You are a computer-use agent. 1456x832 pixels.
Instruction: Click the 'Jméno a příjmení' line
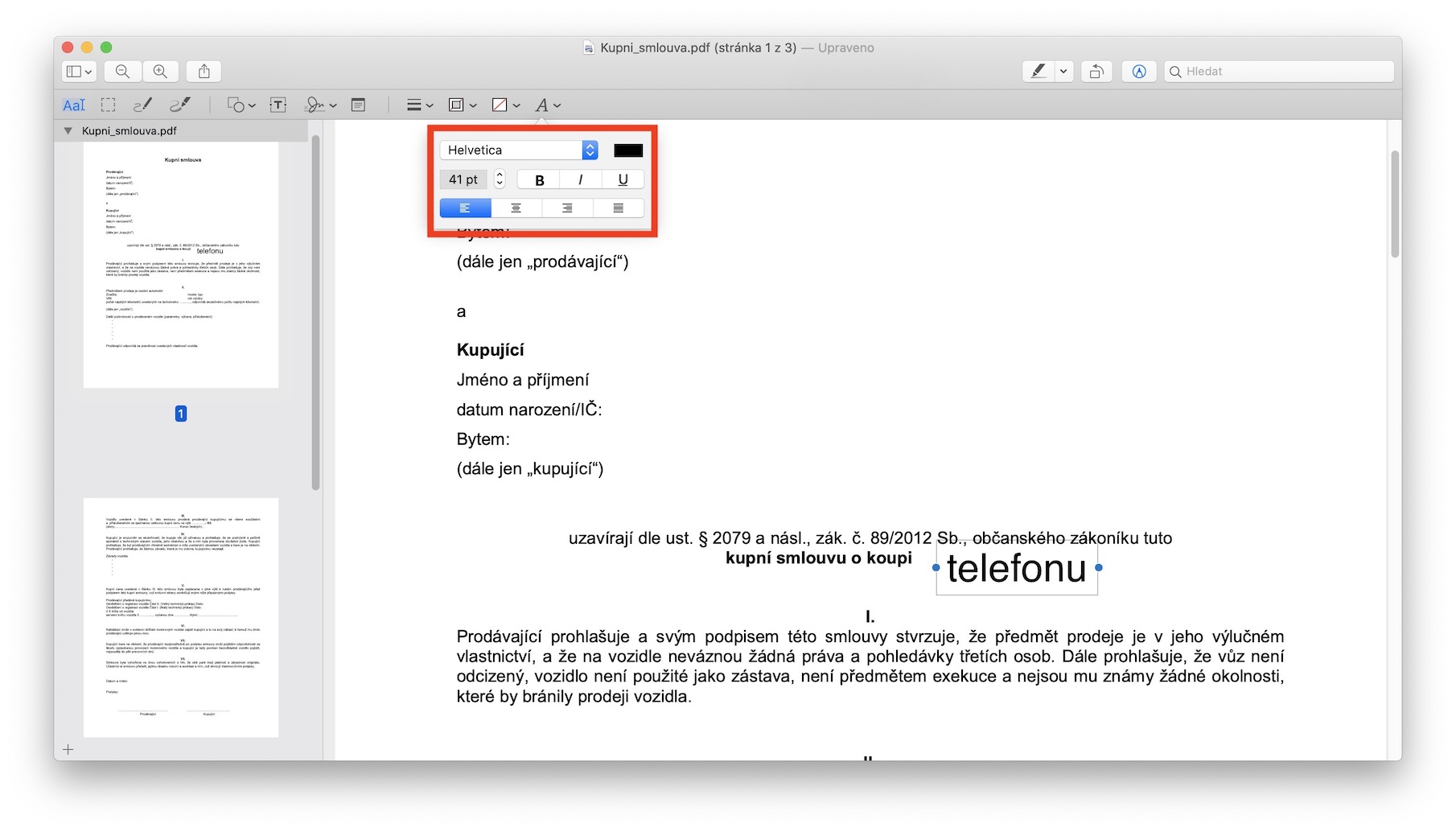pyautogui.click(x=523, y=380)
